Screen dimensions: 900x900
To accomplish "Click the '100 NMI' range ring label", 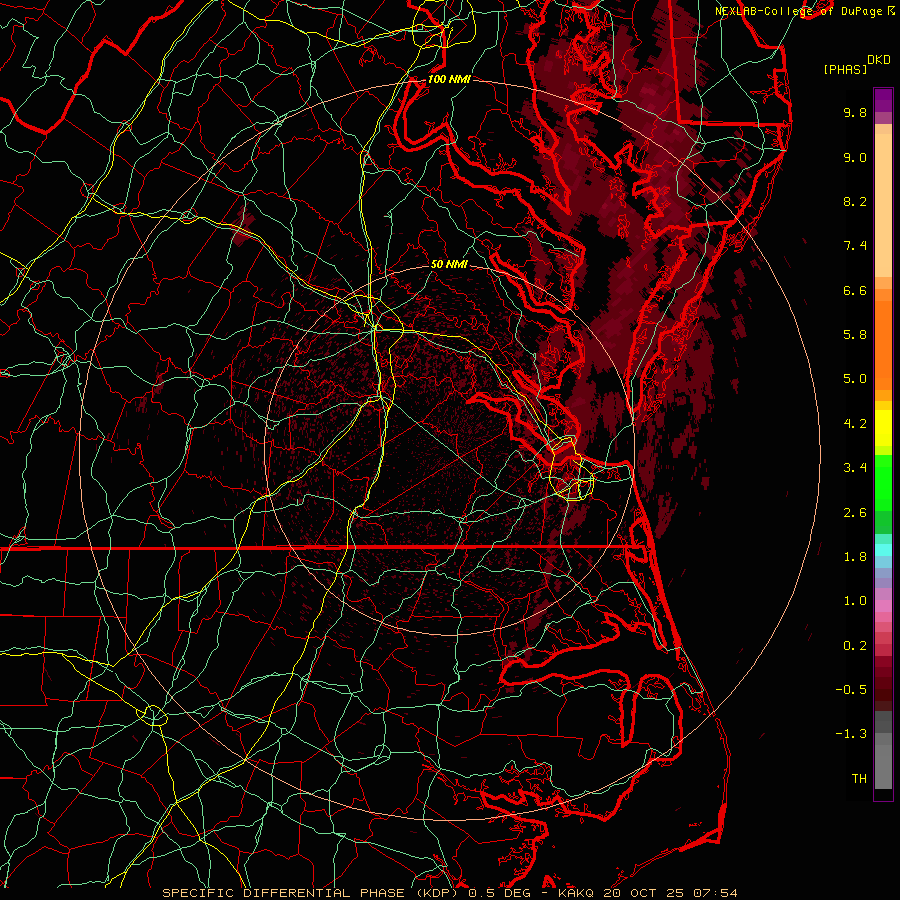I will click(x=449, y=79).
